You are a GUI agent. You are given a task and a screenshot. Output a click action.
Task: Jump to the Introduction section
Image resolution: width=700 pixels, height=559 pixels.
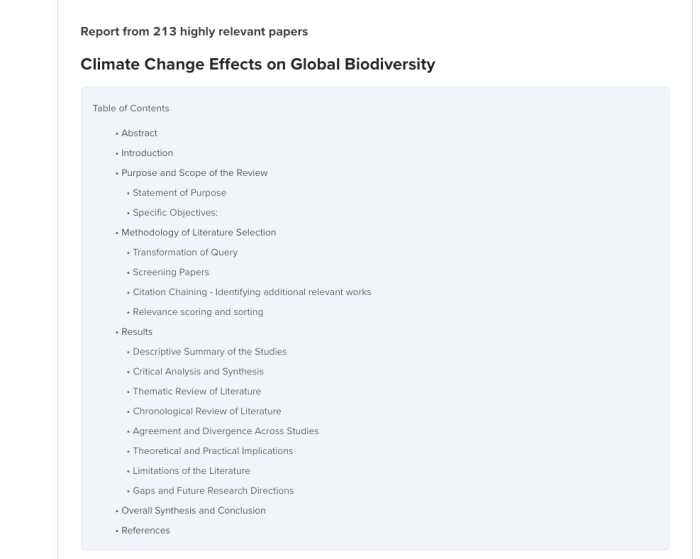(x=147, y=153)
